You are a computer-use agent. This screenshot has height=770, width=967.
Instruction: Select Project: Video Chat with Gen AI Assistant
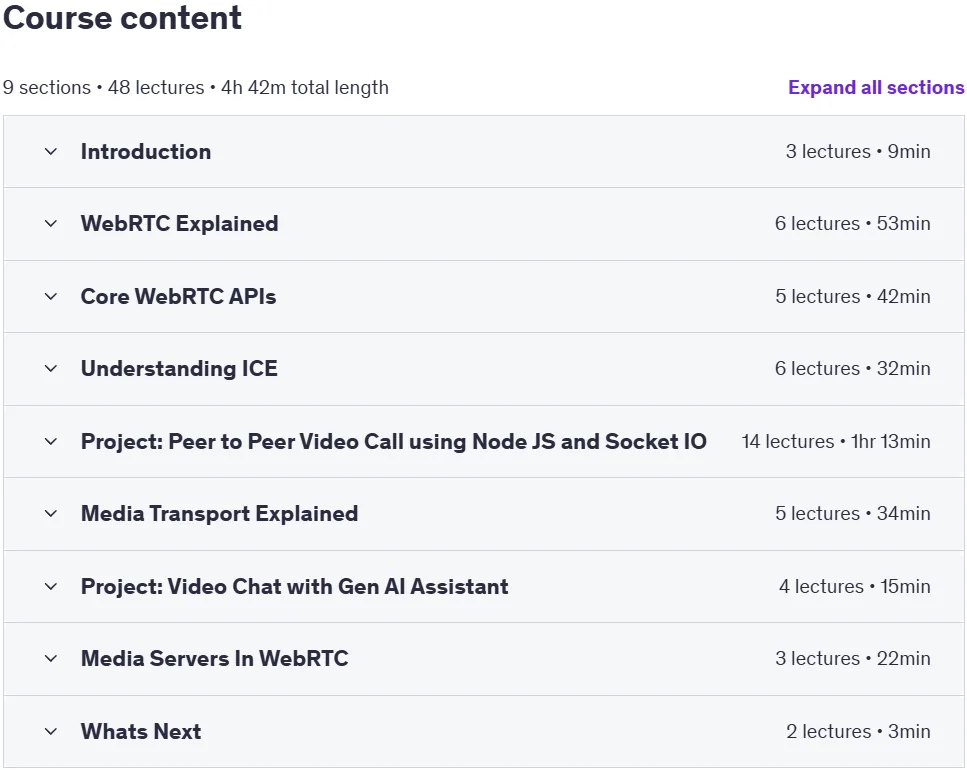(295, 586)
